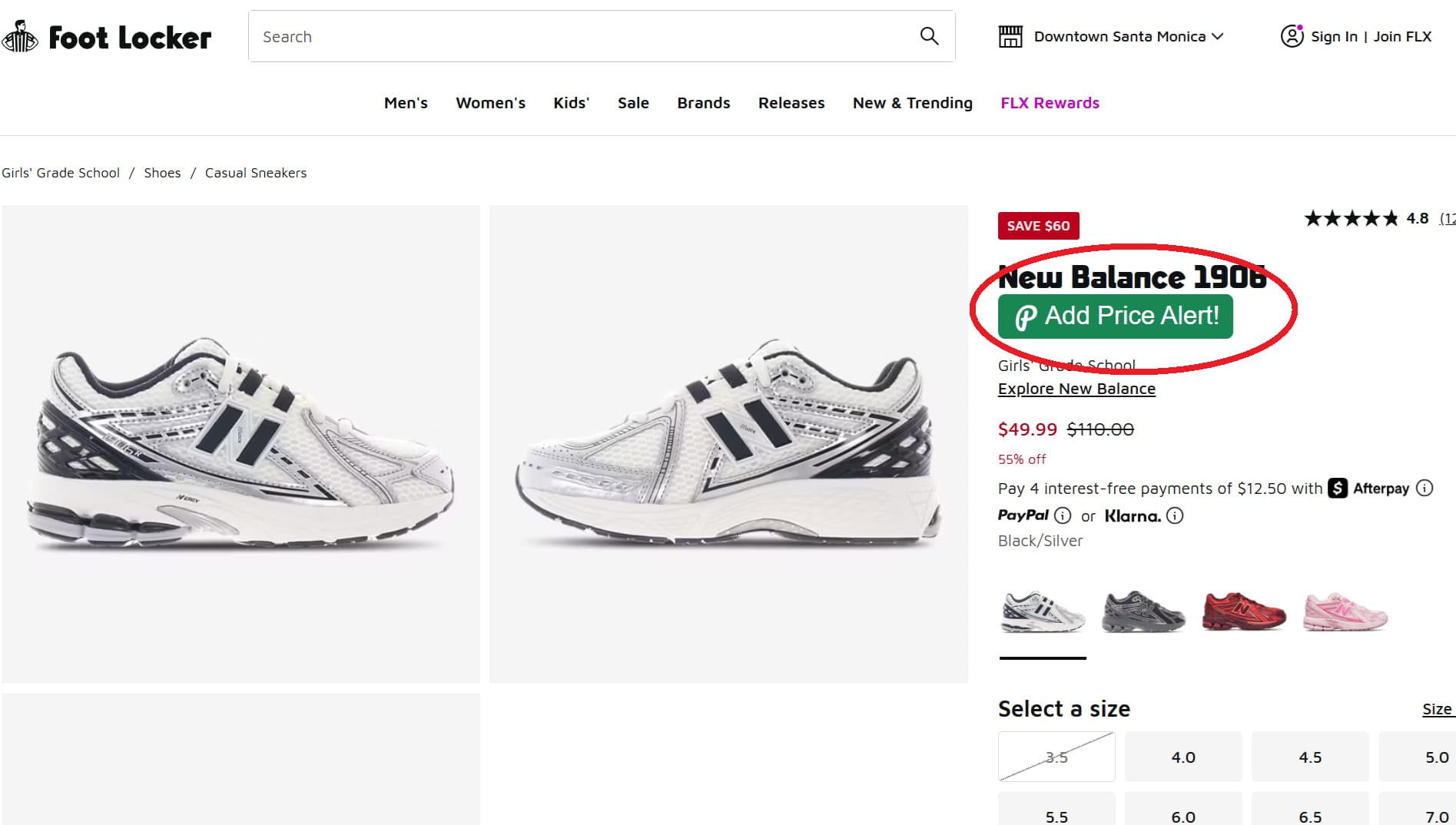Click the SAVE $60 badge
1456x825 pixels.
pyautogui.click(x=1038, y=226)
